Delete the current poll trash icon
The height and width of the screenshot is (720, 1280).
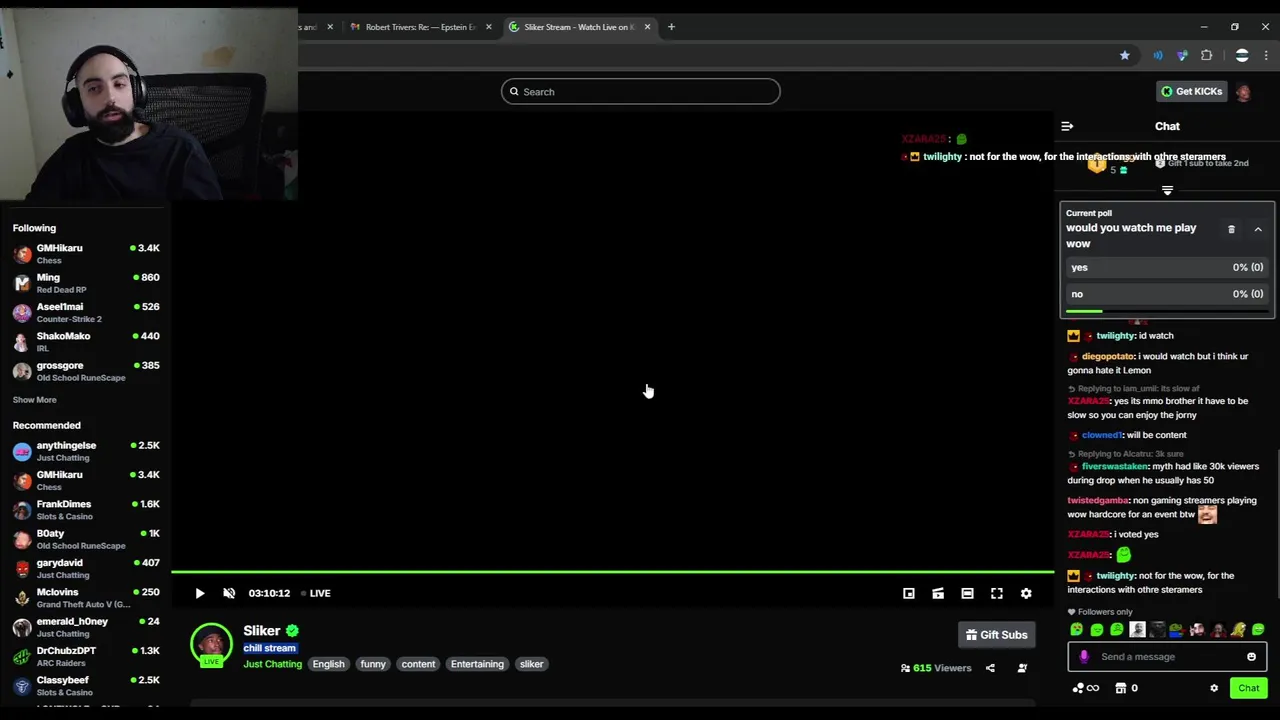coord(1231,229)
